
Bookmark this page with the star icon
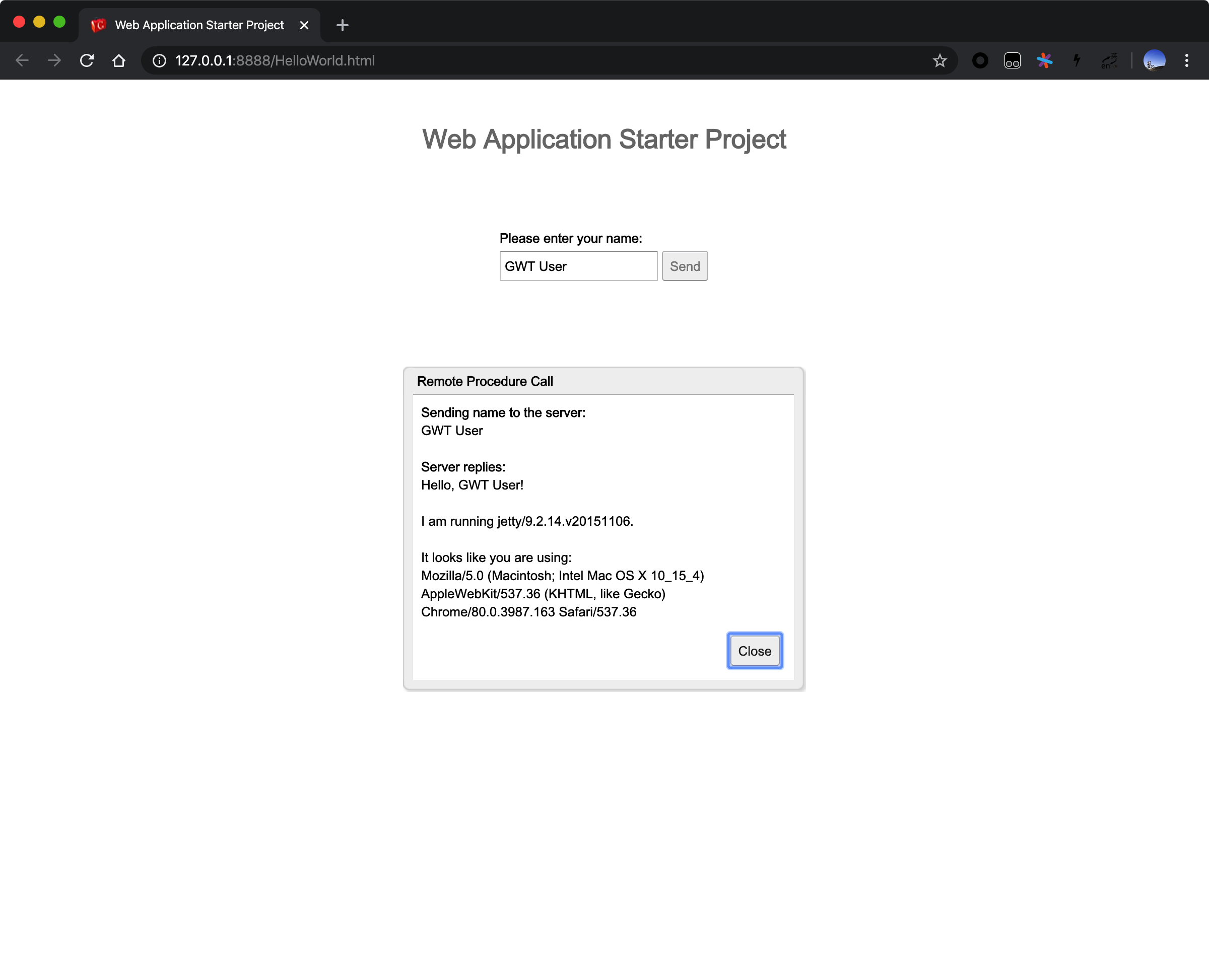pyautogui.click(x=939, y=60)
